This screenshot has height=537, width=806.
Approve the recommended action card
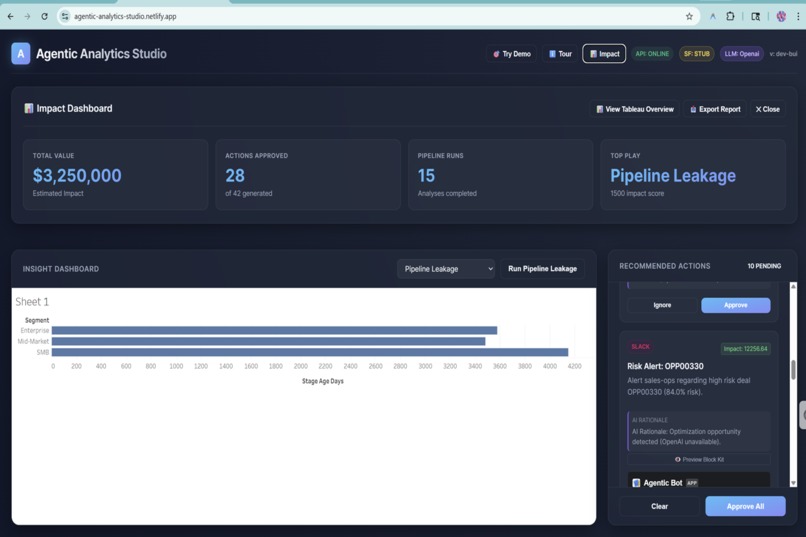point(736,305)
